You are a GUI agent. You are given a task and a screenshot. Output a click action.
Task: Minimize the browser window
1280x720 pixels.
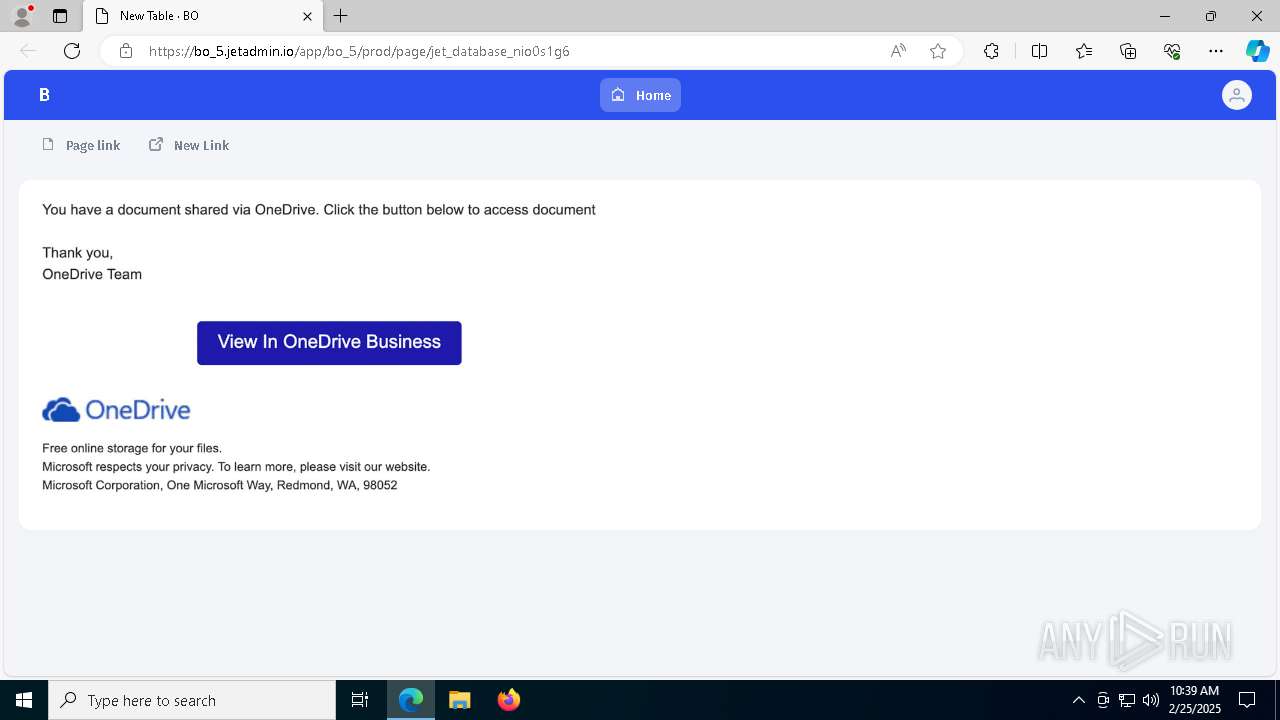(x=1165, y=16)
